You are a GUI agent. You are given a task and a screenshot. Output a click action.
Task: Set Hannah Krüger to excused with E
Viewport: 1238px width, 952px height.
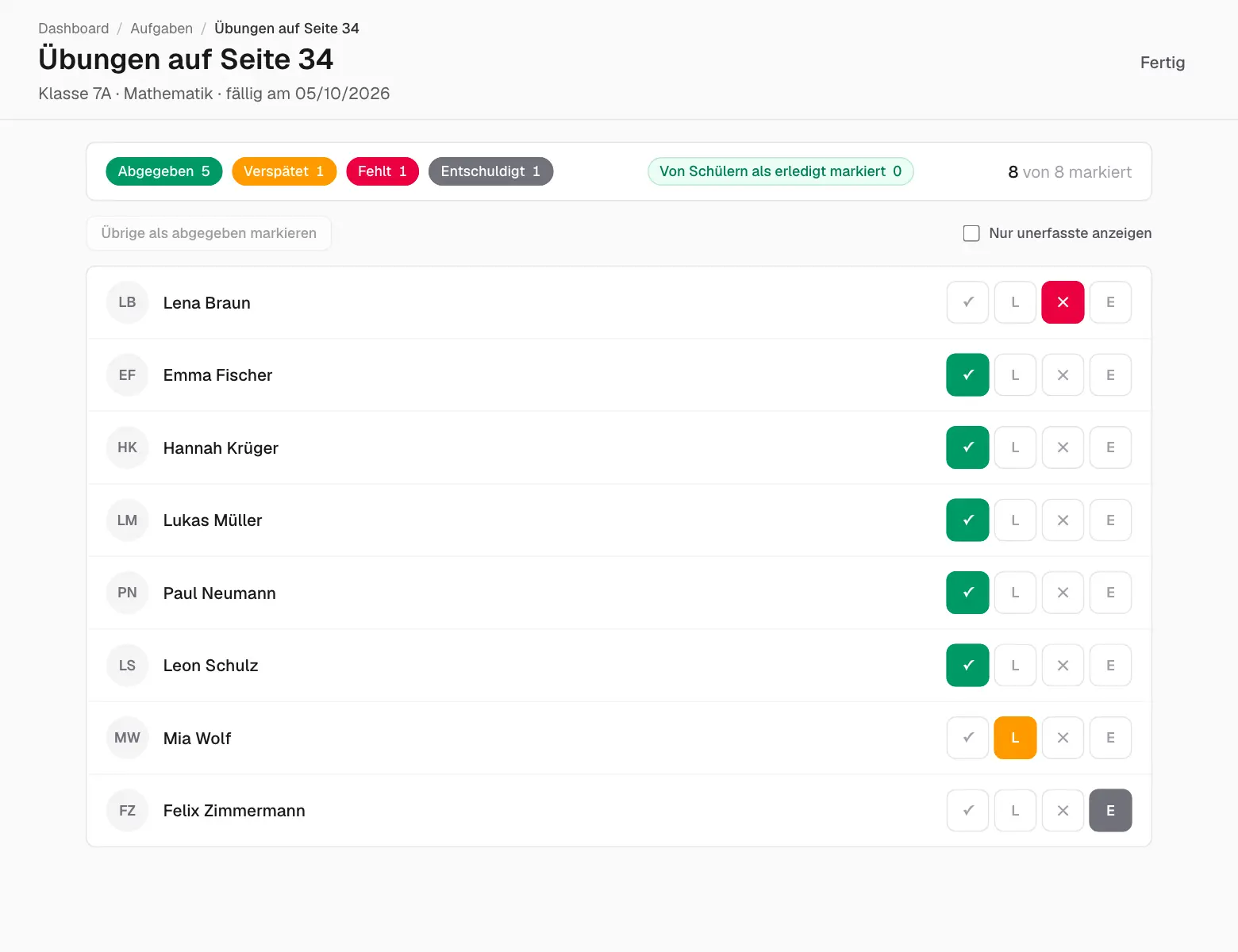pyautogui.click(x=1110, y=447)
